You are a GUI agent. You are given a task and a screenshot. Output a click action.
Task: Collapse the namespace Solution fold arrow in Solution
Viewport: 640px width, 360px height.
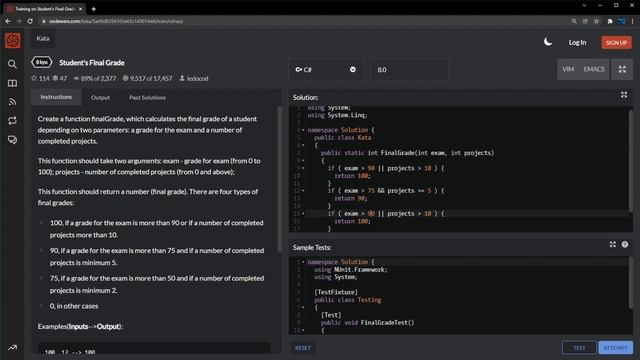coord(303,130)
